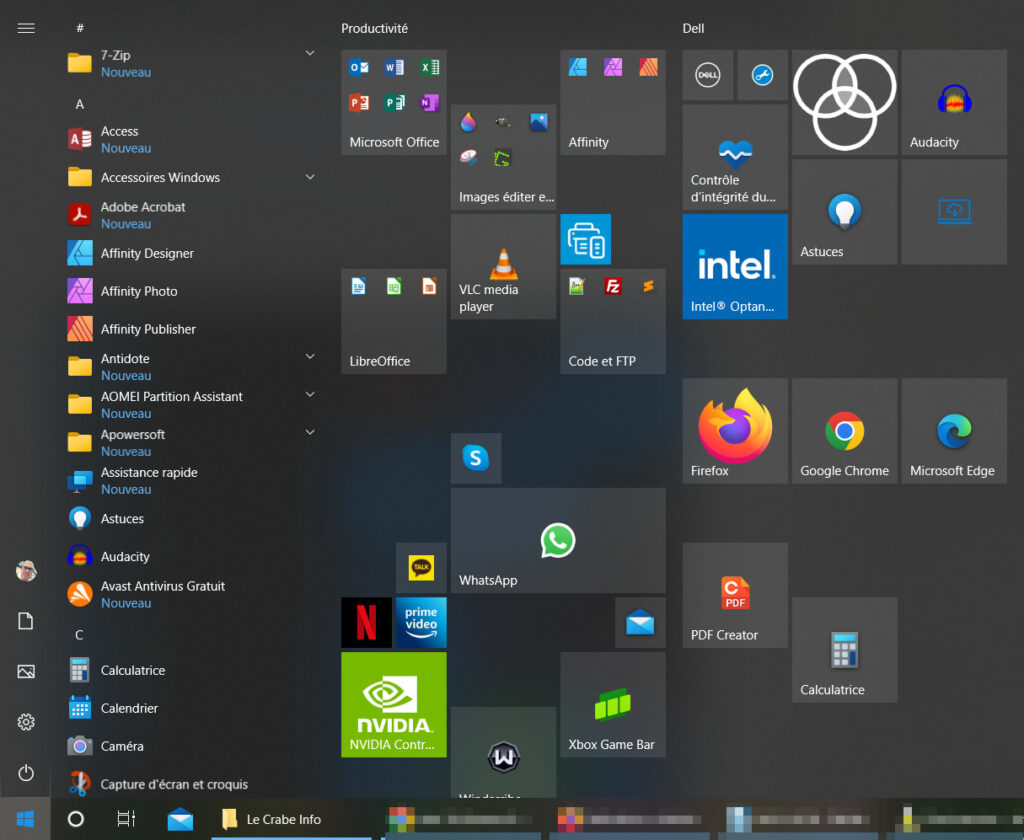Open the Audacity tile in Dell group

[x=954, y=103]
